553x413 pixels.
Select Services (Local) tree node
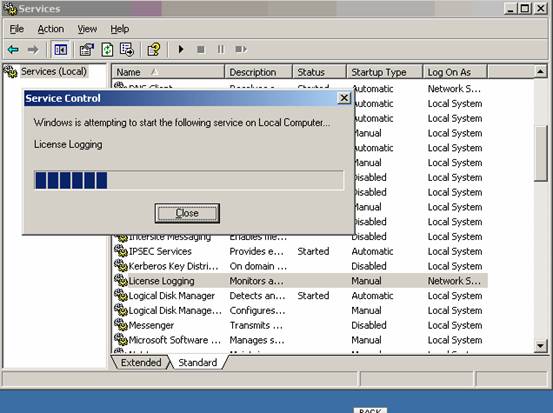(53, 72)
